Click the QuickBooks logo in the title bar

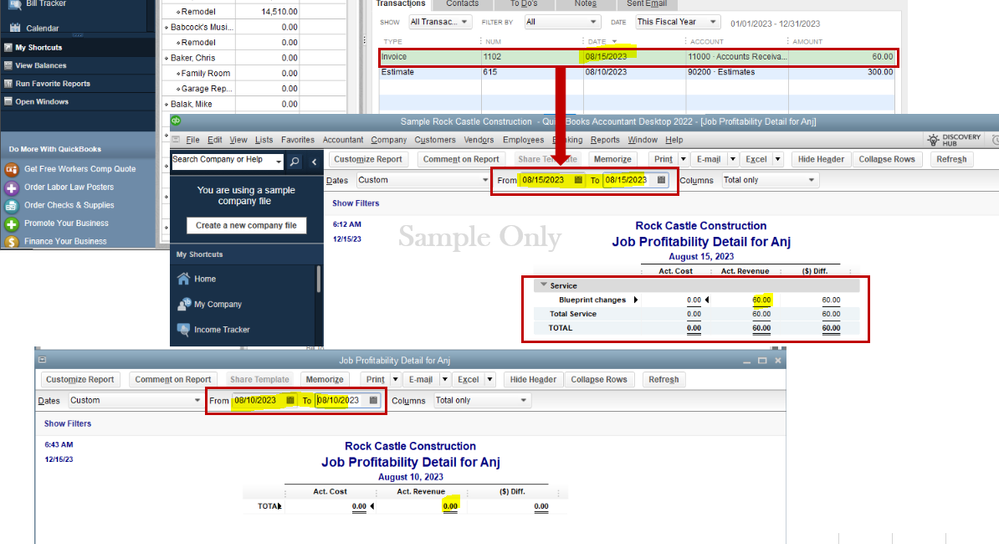176,120
